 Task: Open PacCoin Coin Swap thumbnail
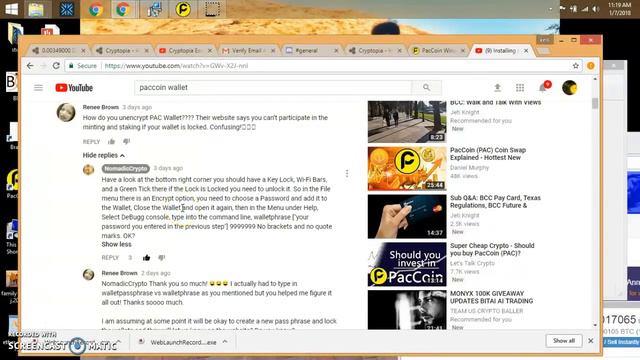coord(407,169)
